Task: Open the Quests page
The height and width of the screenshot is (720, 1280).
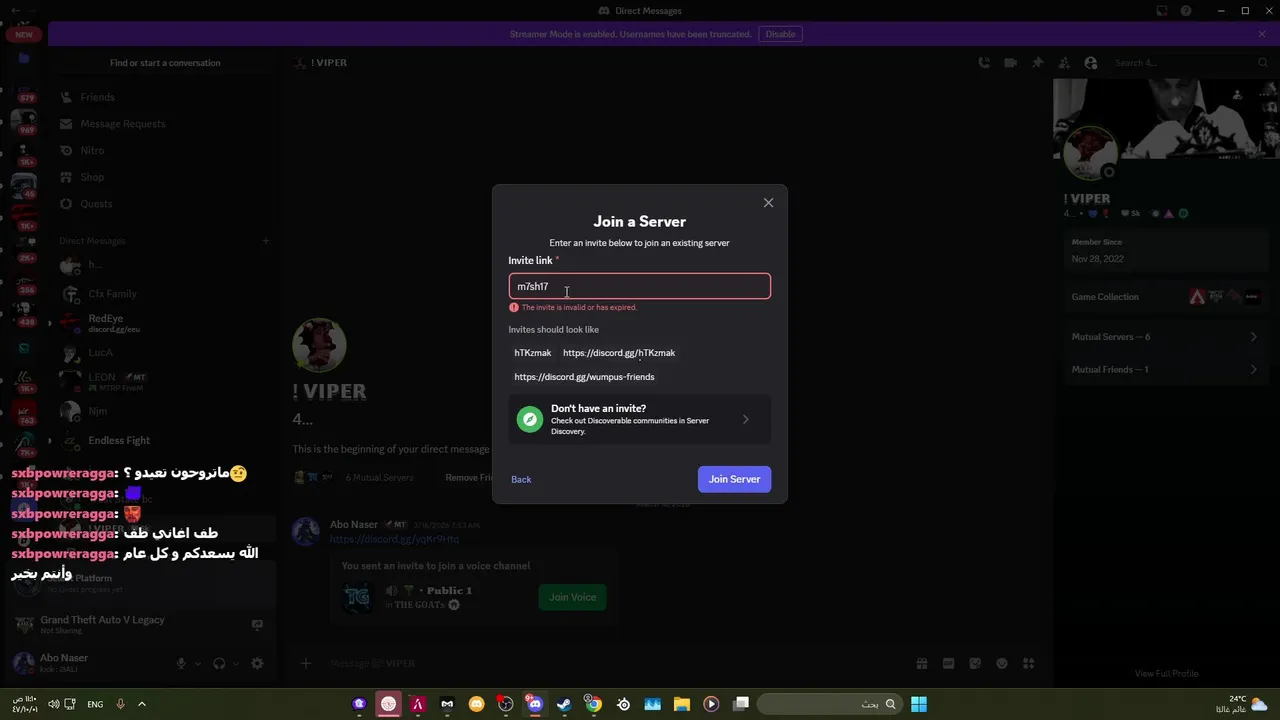Action: point(165,204)
